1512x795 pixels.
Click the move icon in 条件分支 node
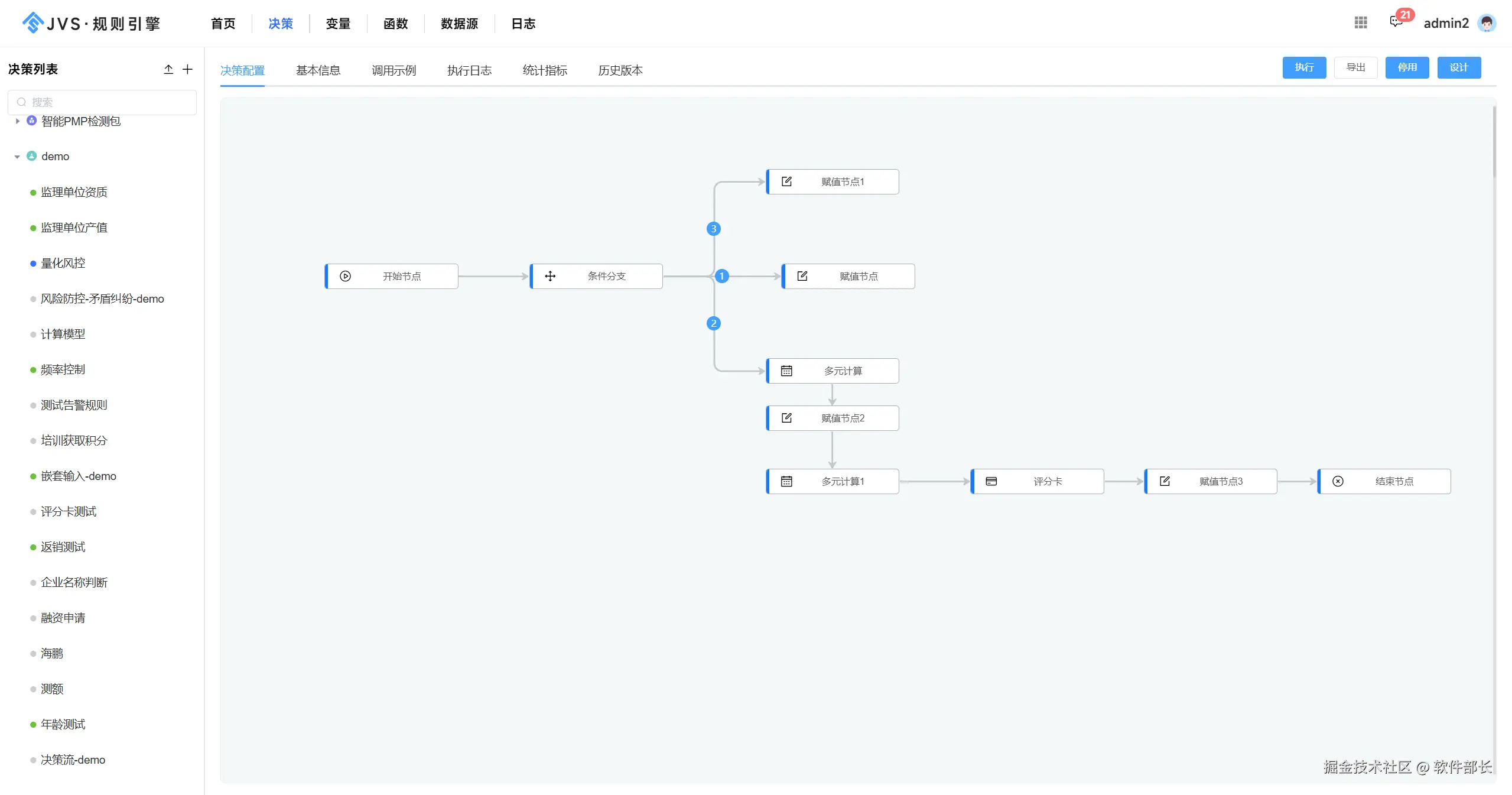tap(550, 276)
